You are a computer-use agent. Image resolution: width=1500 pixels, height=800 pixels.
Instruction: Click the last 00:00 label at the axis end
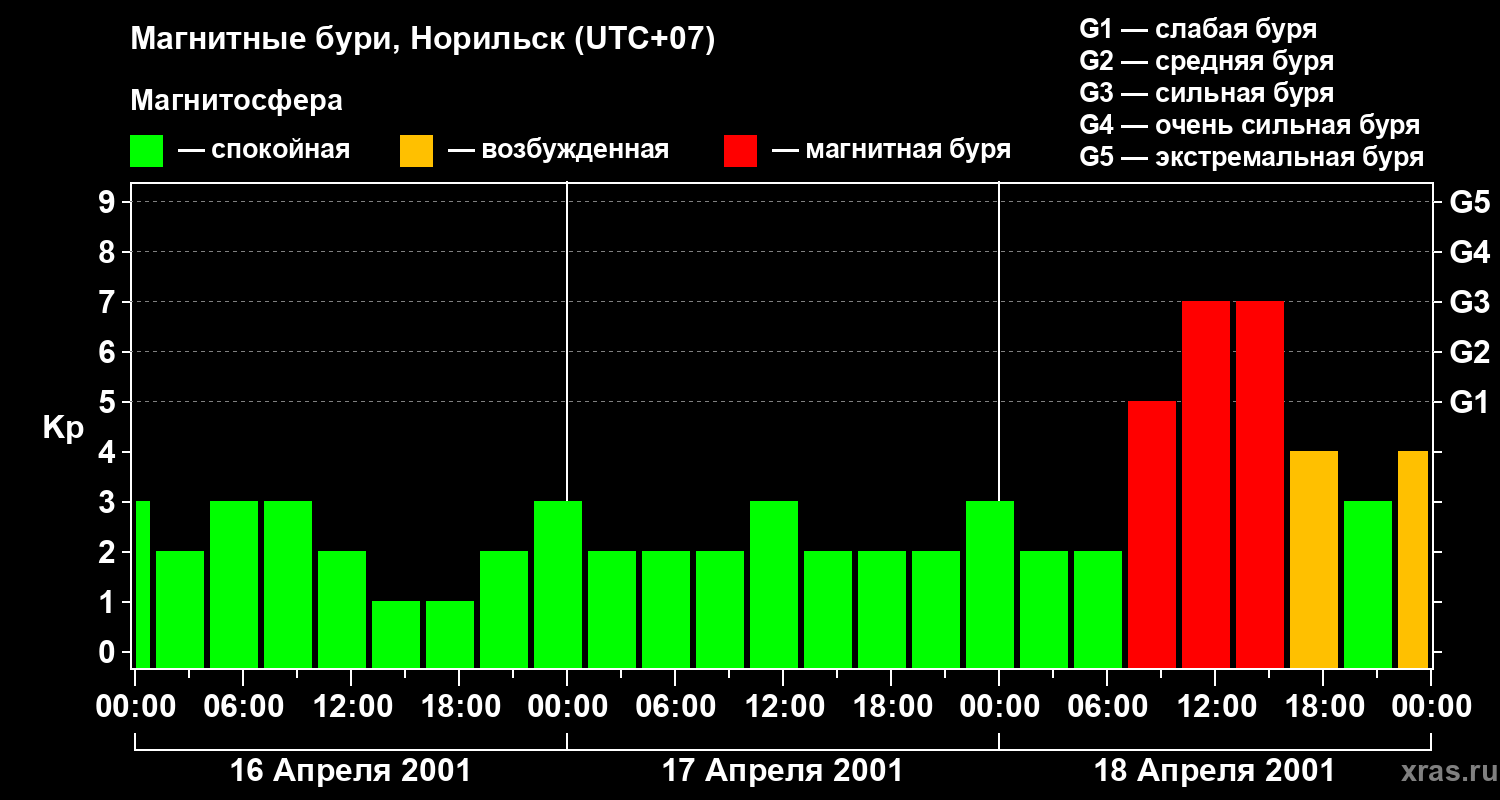point(1430,707)
